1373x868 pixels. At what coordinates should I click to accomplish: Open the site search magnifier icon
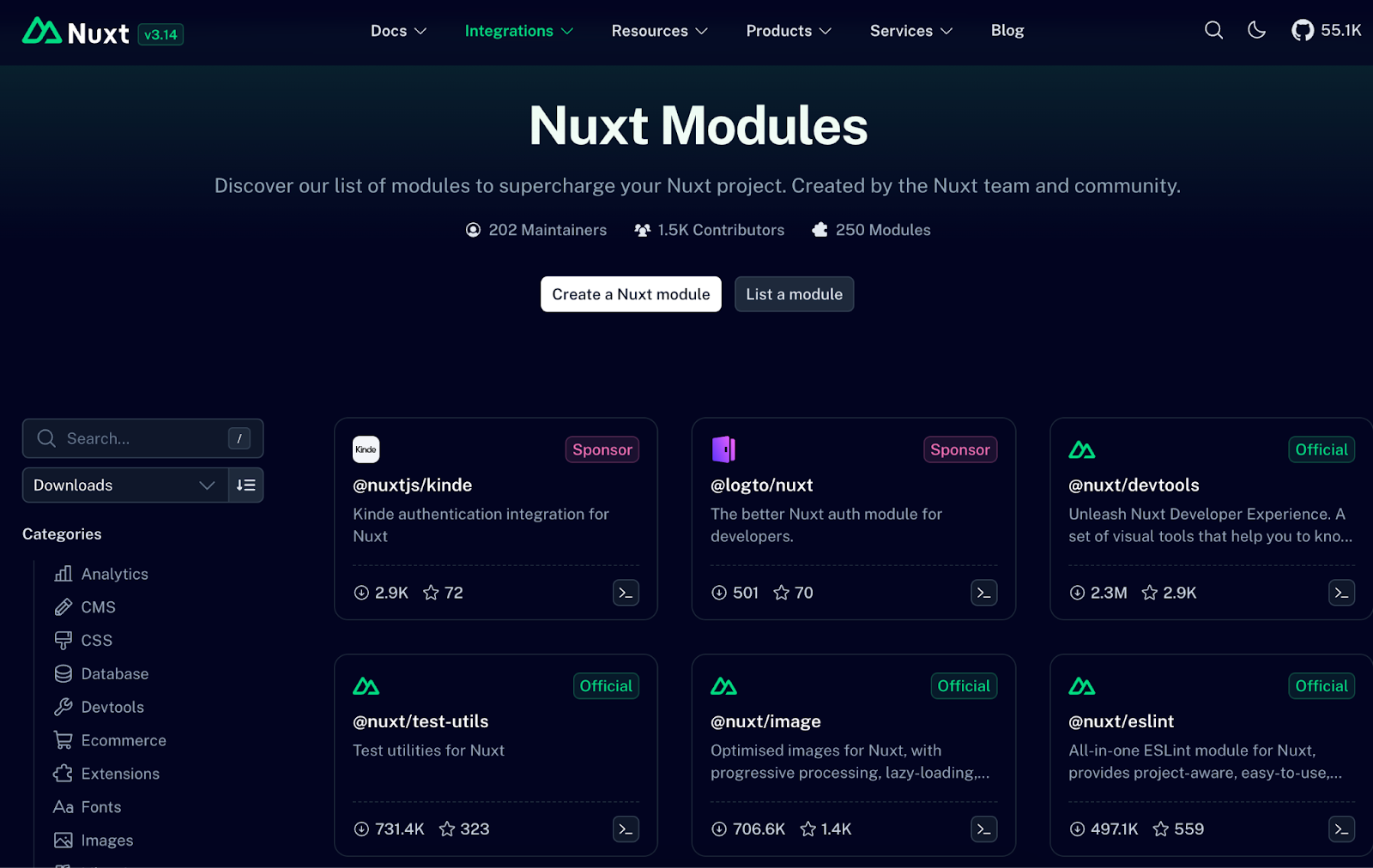pos(1213,31)
